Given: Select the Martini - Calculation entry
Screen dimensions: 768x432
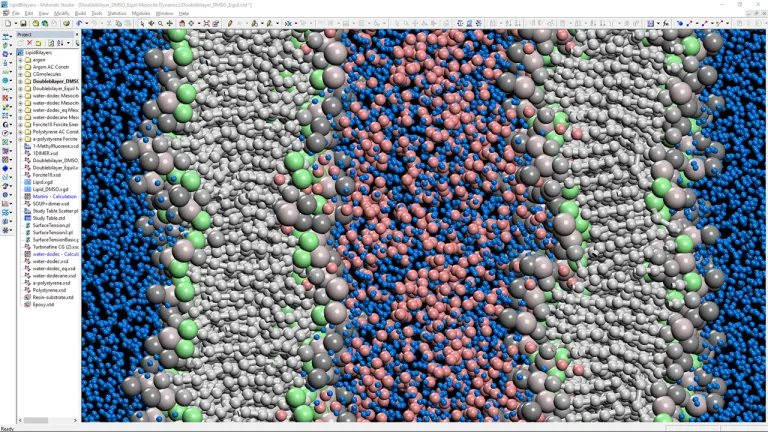Looking at the screenshot, I should (55, 196).
